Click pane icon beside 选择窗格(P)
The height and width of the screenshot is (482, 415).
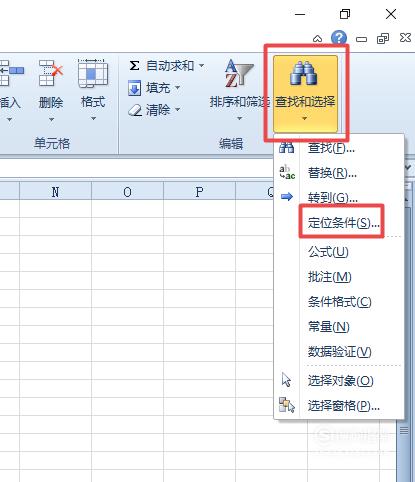point(287,405)
